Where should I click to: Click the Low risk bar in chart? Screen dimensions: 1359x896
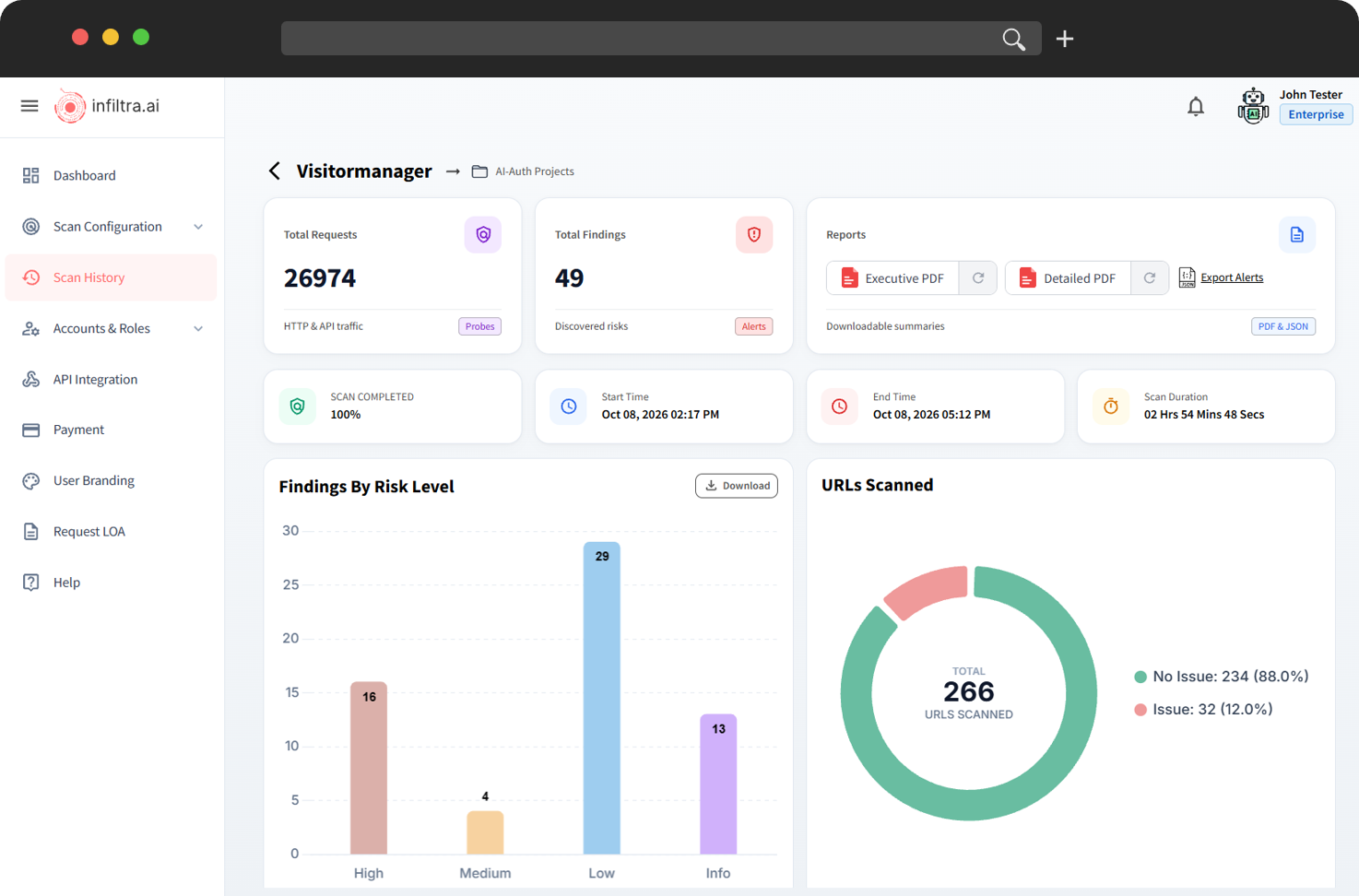click(602, 698)
